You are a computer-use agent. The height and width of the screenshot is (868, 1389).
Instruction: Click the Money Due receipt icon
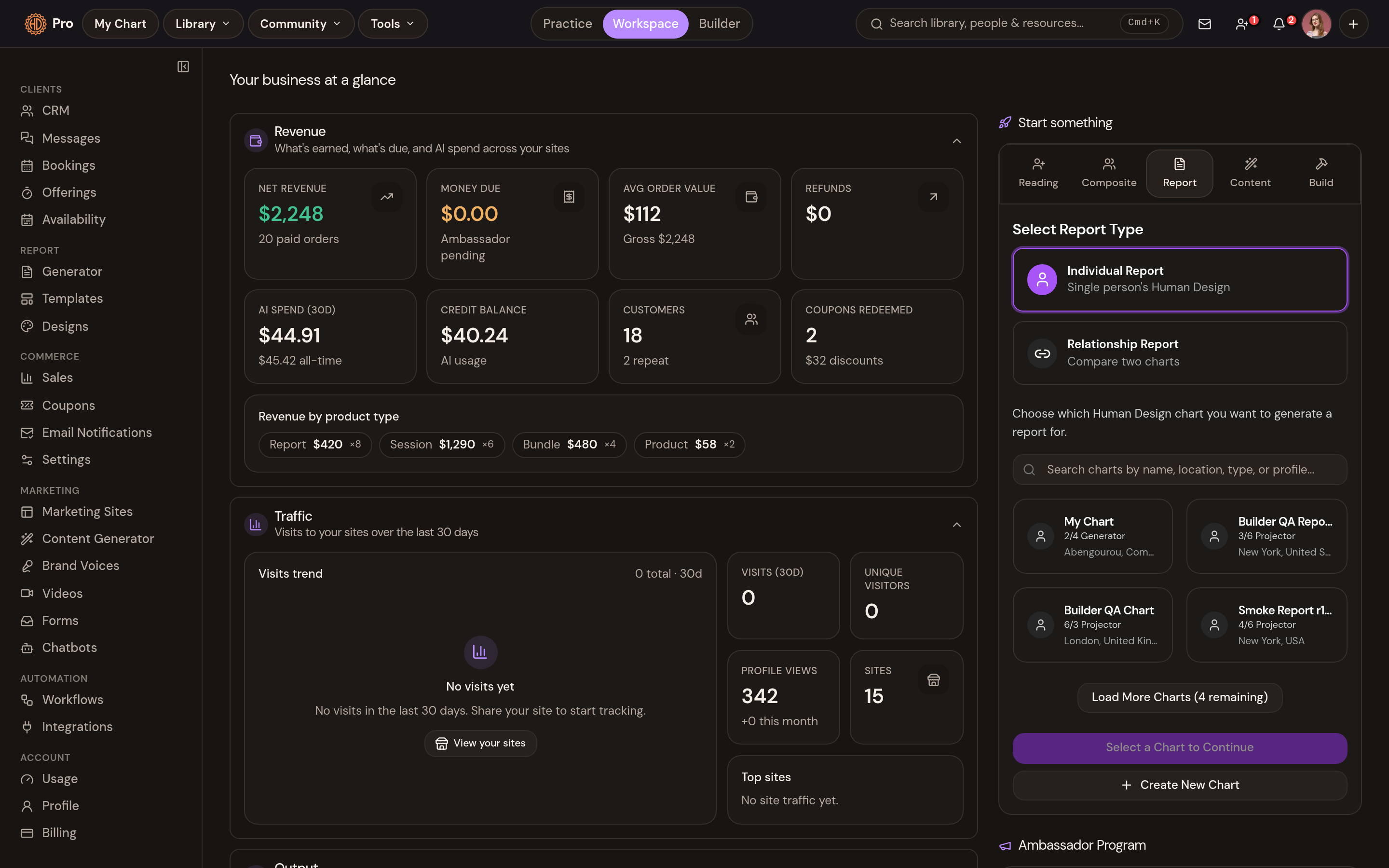tap(569, 197)
